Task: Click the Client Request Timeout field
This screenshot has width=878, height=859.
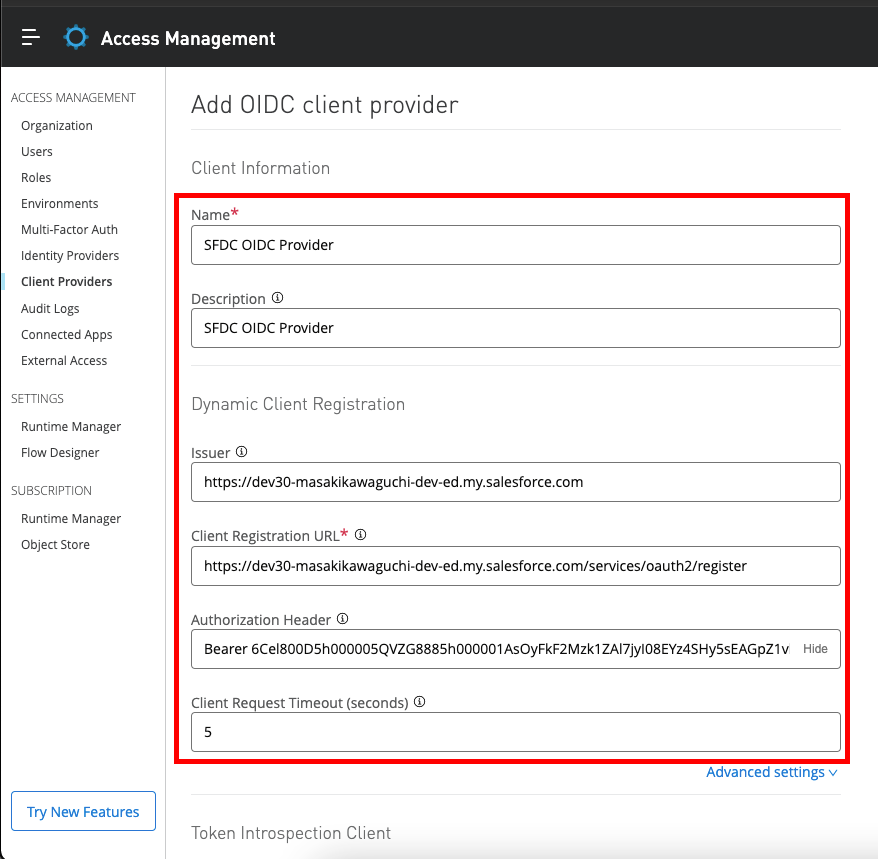Action: [515, 732]
